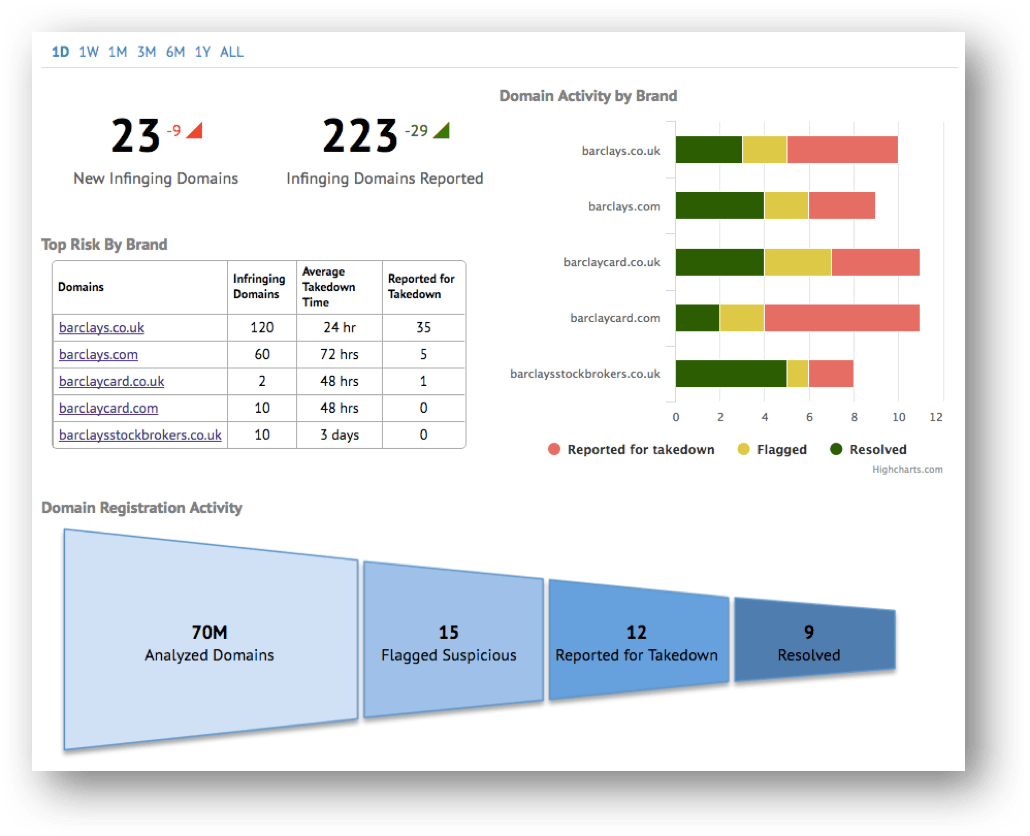Click the Domain Activity by Brand title

click(x=588, y=96)
